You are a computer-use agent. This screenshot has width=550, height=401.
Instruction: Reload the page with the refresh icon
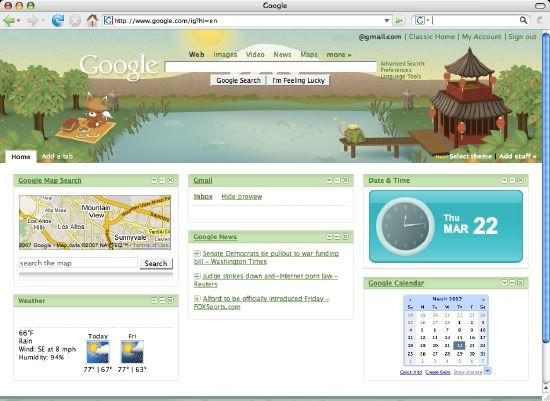(x=58, y=20)
